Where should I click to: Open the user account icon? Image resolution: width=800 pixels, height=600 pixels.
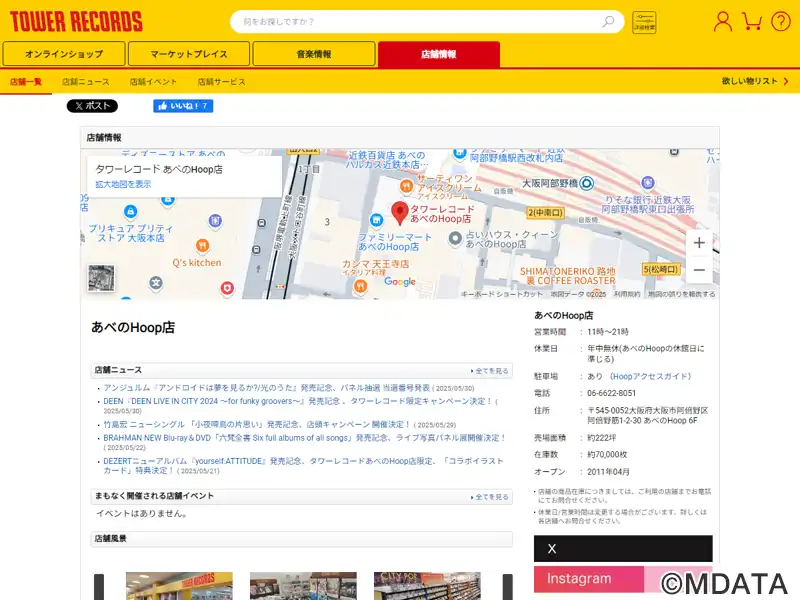coord(722,21)
